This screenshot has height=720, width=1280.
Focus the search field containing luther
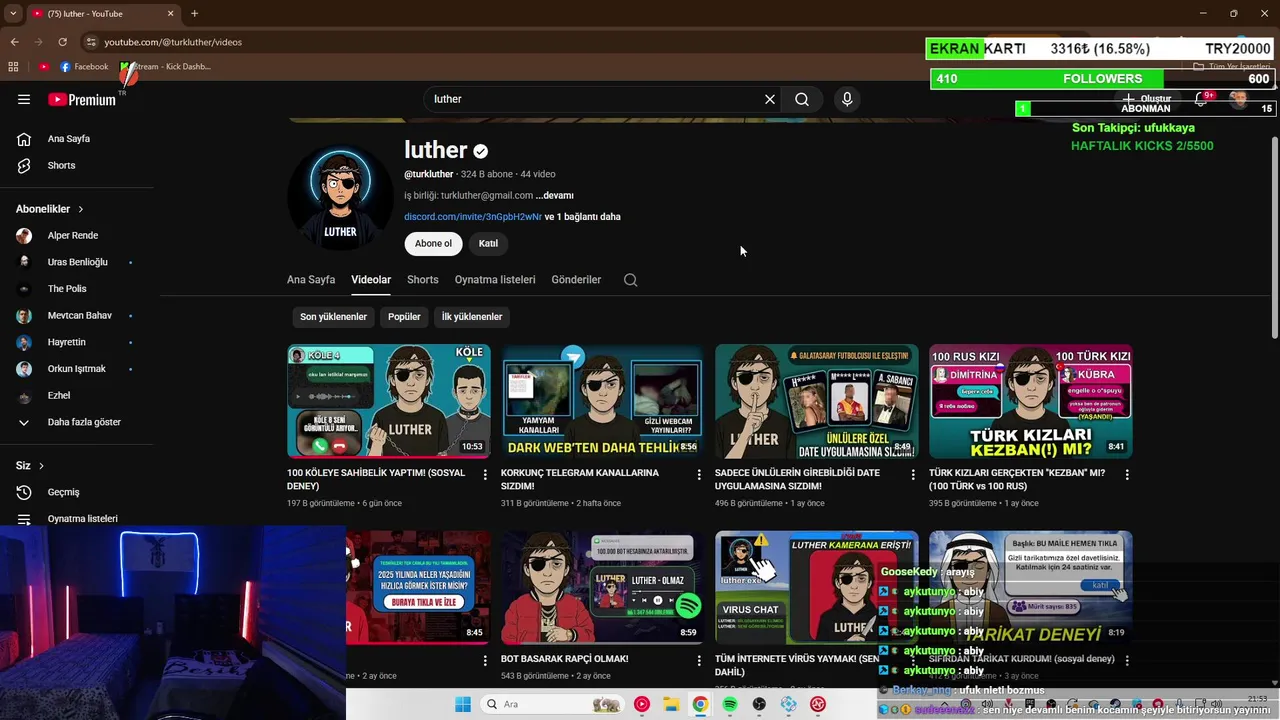(x=595, y=99)
